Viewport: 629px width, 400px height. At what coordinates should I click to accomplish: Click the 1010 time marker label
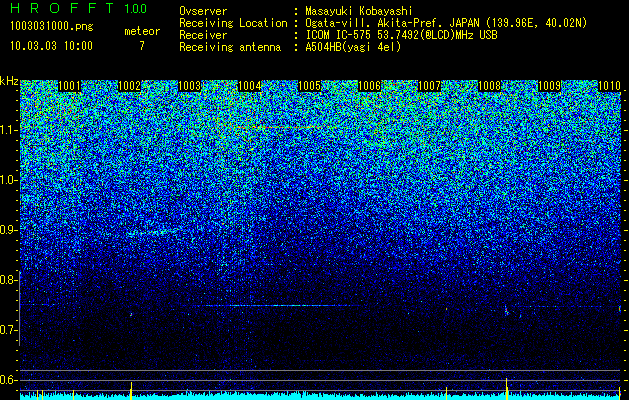click(x=609, y=86)
